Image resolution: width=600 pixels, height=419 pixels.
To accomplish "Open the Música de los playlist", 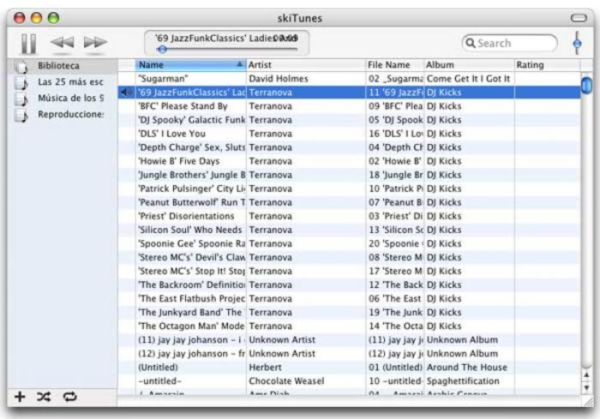I will coord(70,98).
